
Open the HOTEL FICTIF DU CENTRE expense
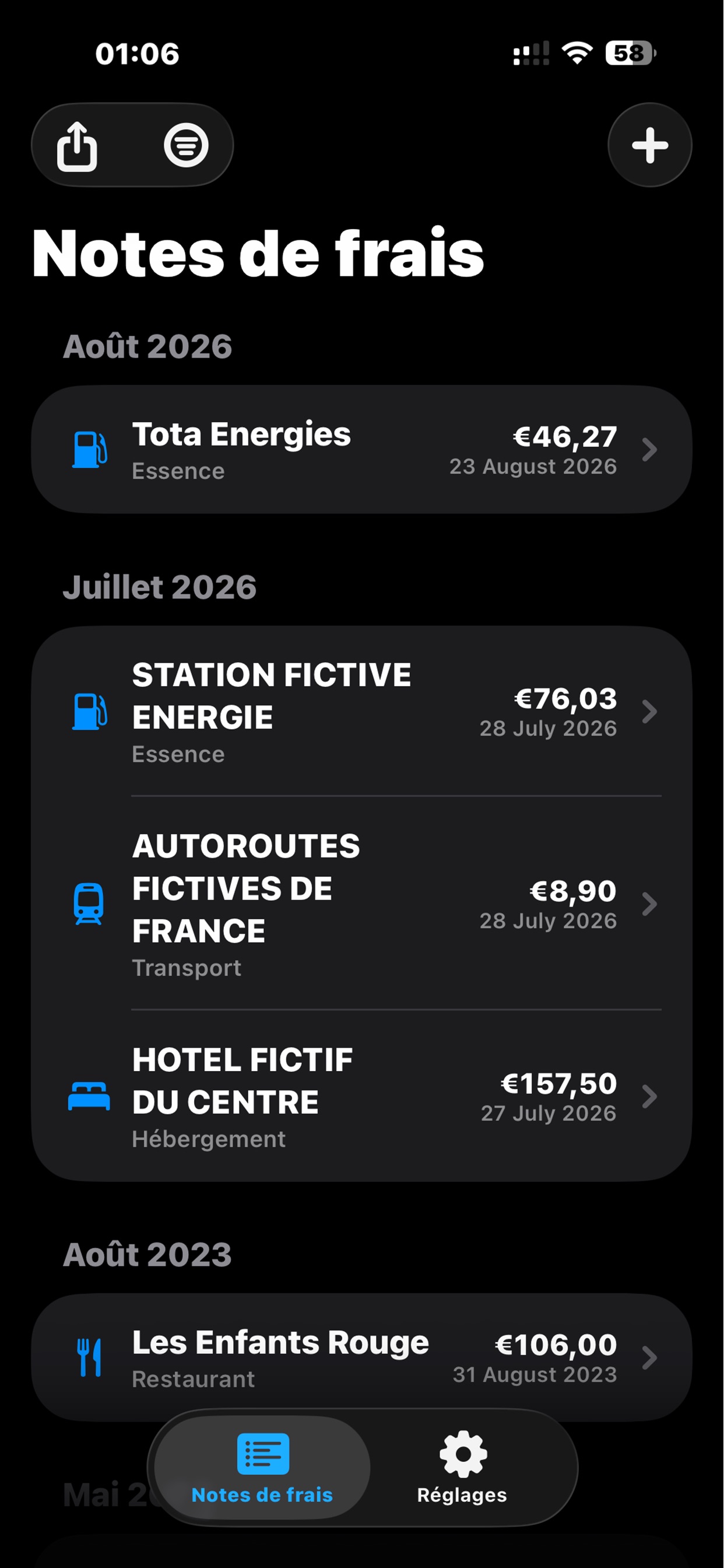pyautogui.click(x=361, y=1096)
